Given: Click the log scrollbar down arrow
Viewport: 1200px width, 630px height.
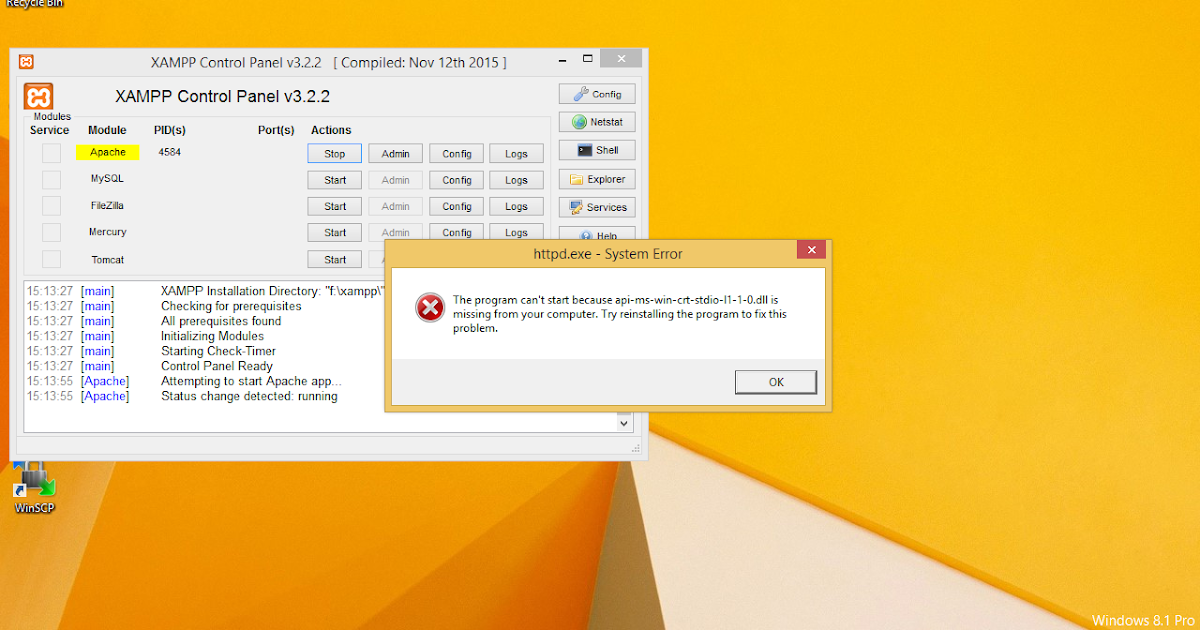Looking at the screenshot, I should [x=625, y=424].
